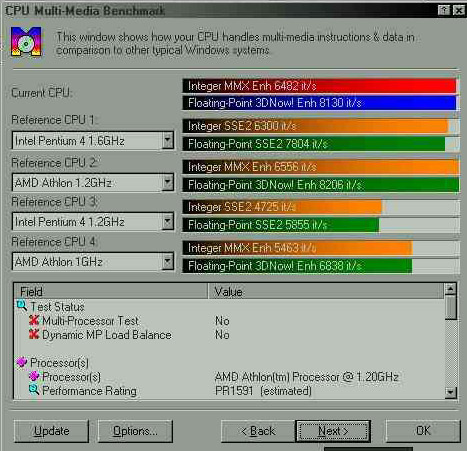467x451 pixels.
Task: Close the CPU Multi-Media Benchmark window
Action: click(x=459, y=10)
